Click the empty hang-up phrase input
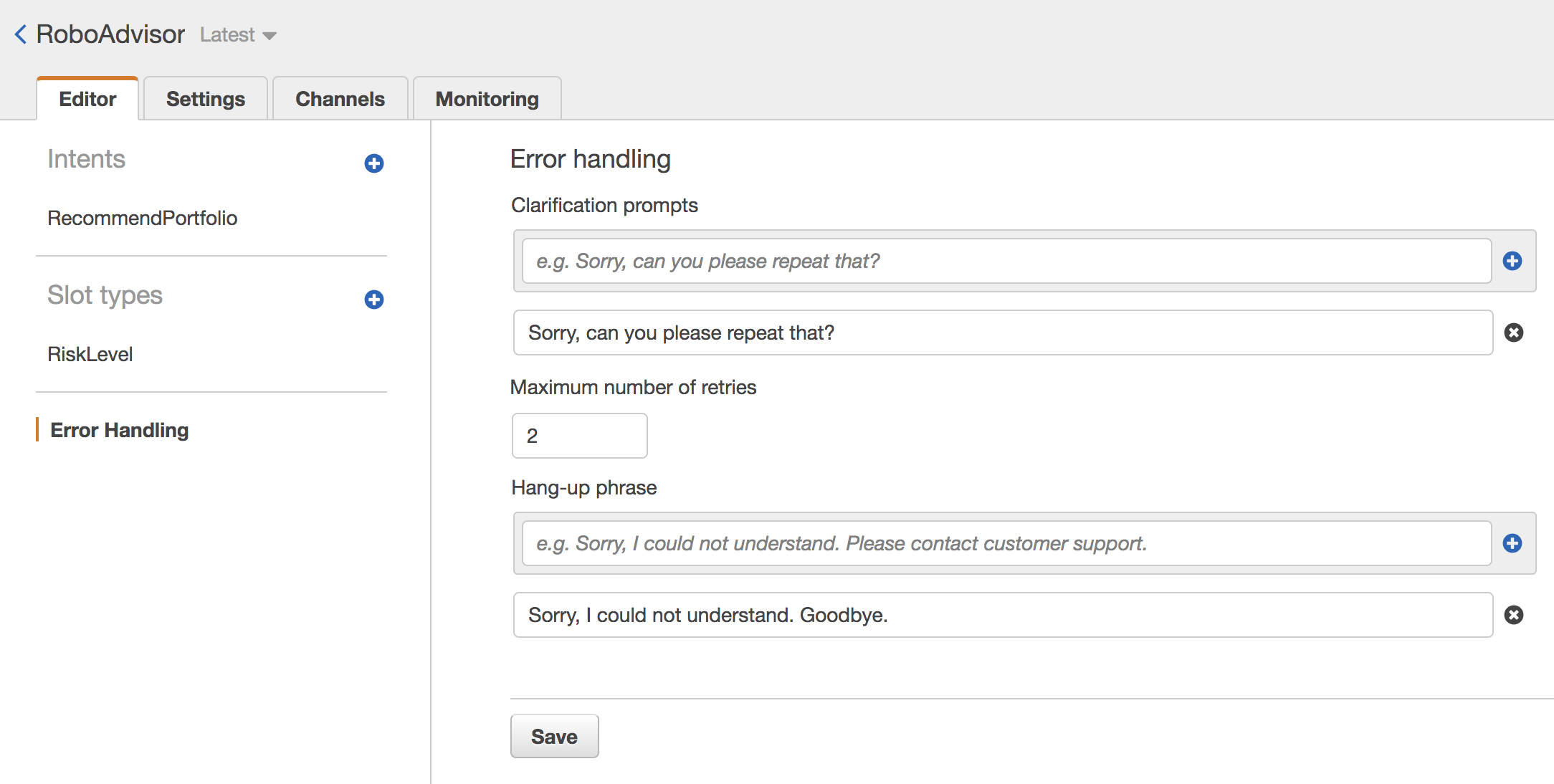The width and height of the screenshot is (1554, 784). tap(1006, 543)
